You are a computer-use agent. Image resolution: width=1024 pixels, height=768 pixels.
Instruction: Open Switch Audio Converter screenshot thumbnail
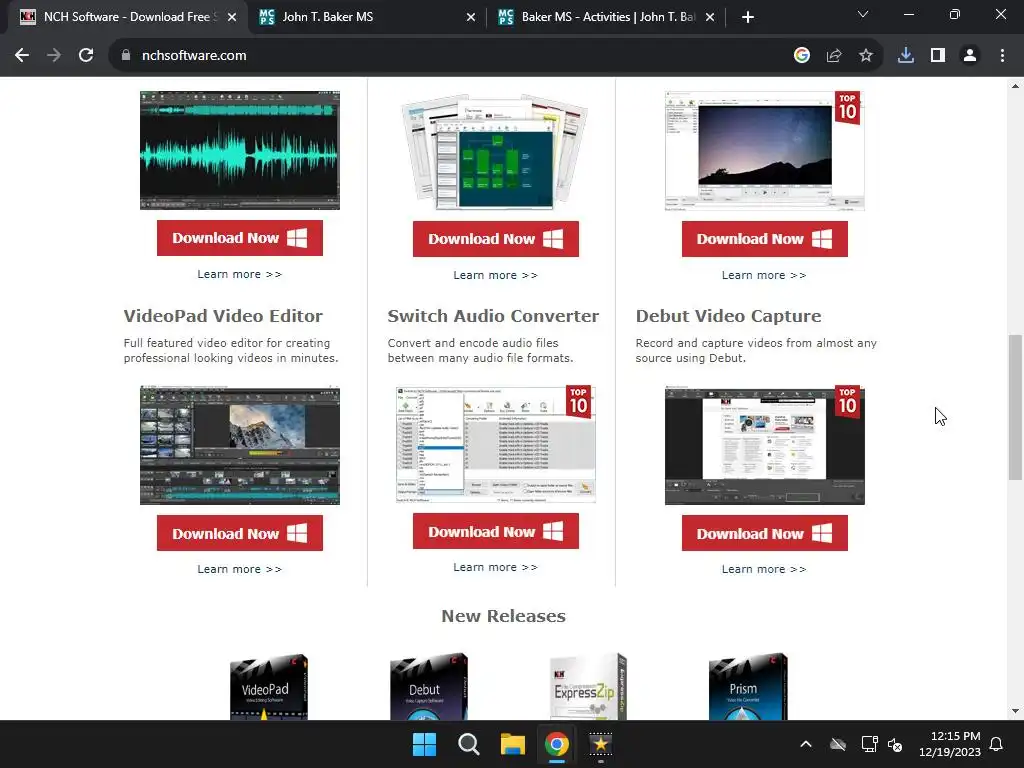tap(496, 444)
